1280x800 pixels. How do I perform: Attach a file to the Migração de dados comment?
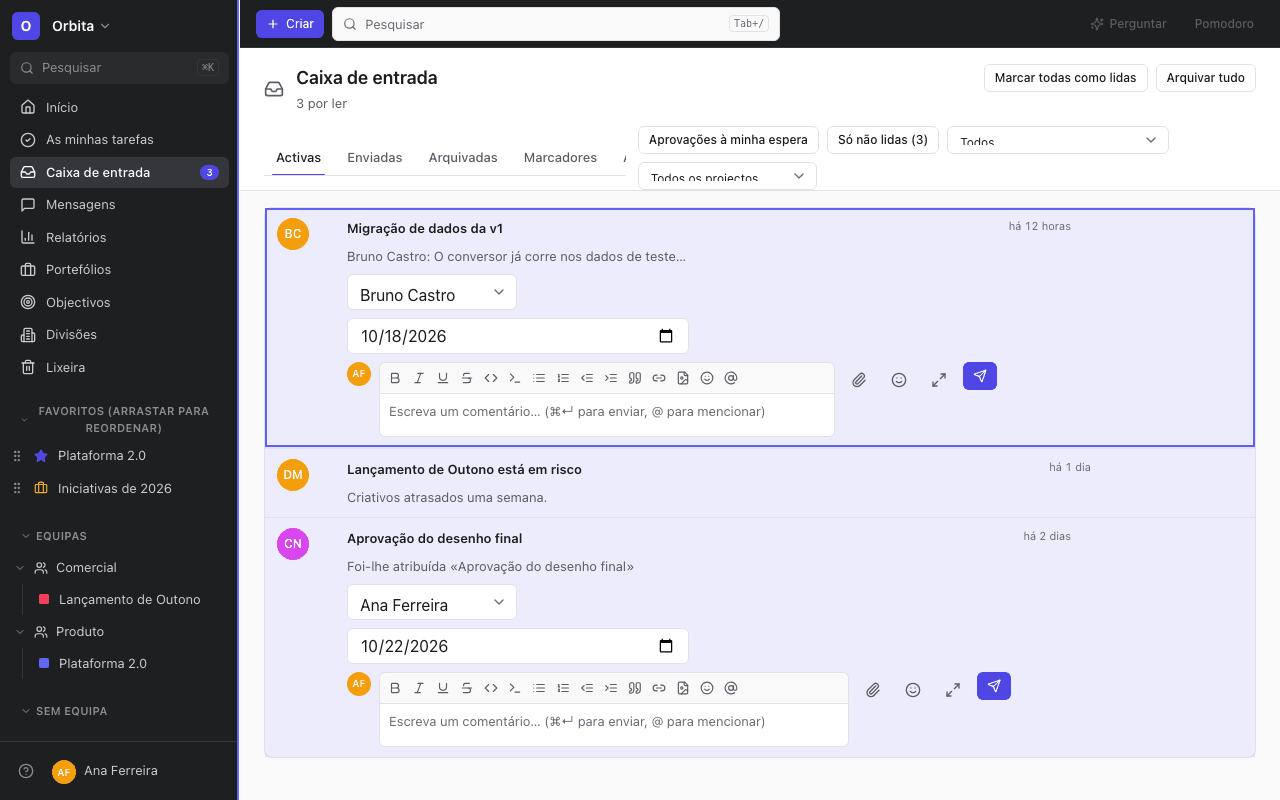point(859,380)
